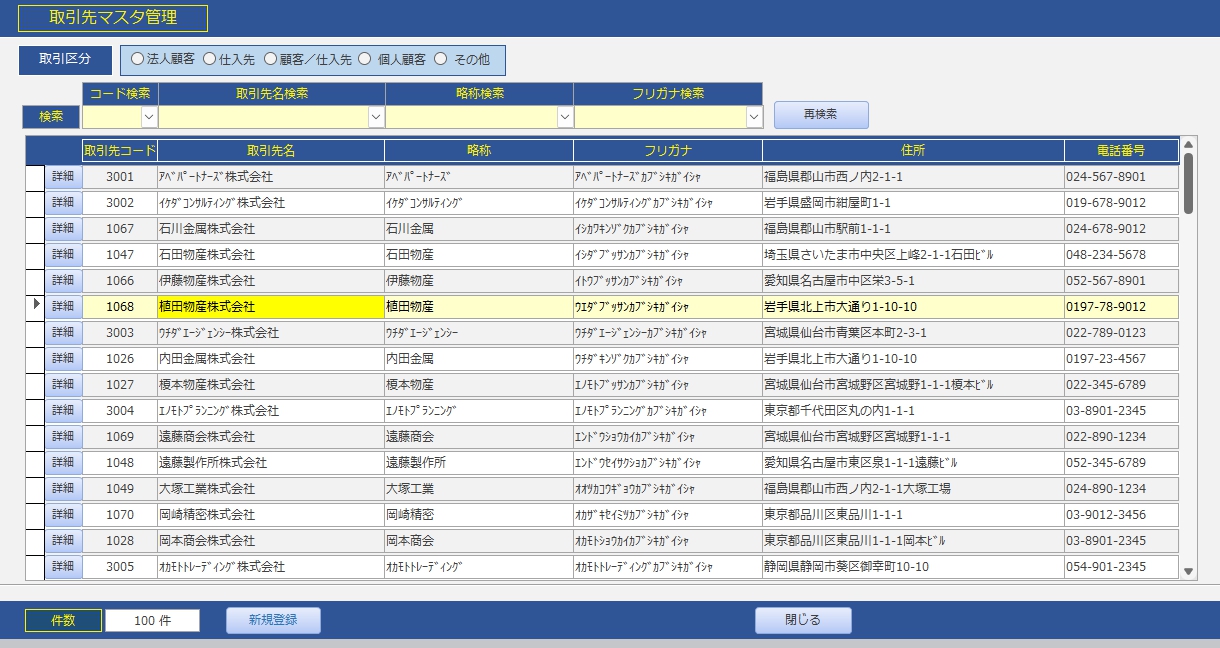This screenshot has height=648, width=1220.
Task: Open 詳細 for customer code 3001
Action: coord(63,177)
